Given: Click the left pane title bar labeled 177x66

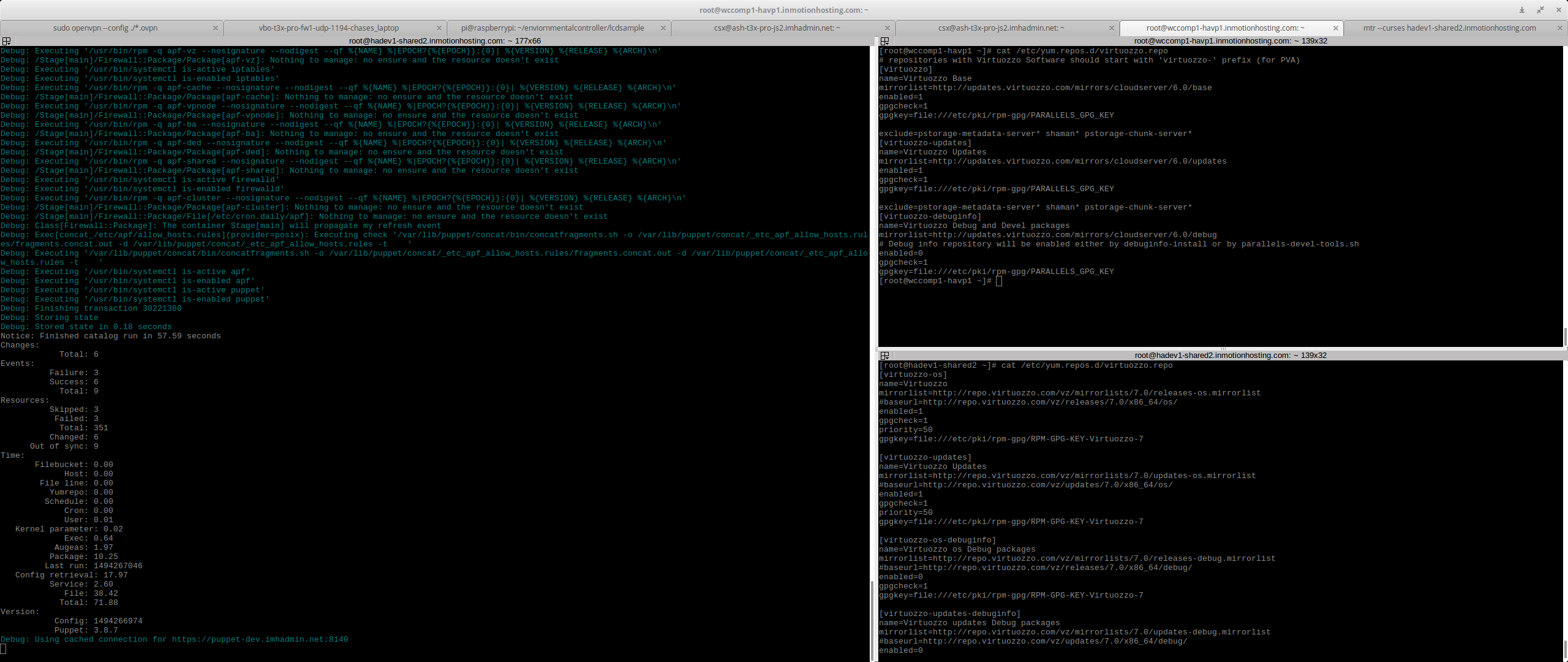Looking at the screenshot, I should (444, 41).
